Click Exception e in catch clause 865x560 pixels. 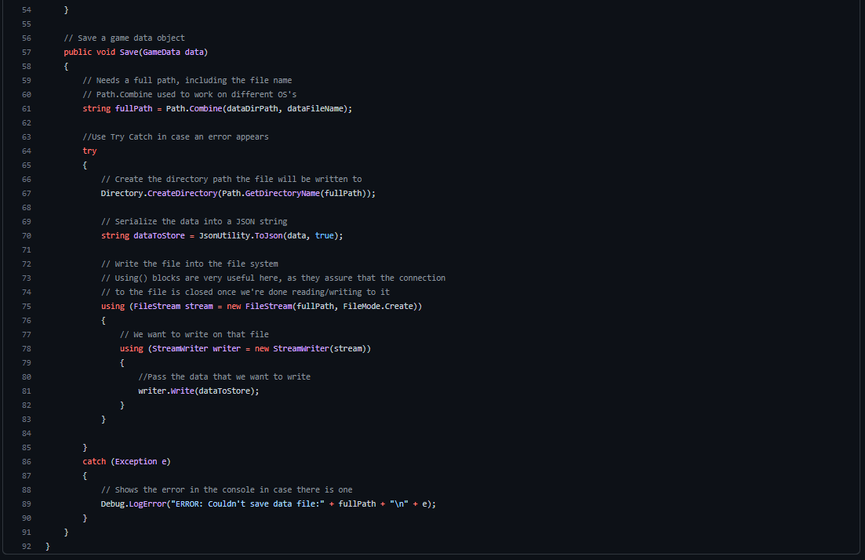pos(140,462)
